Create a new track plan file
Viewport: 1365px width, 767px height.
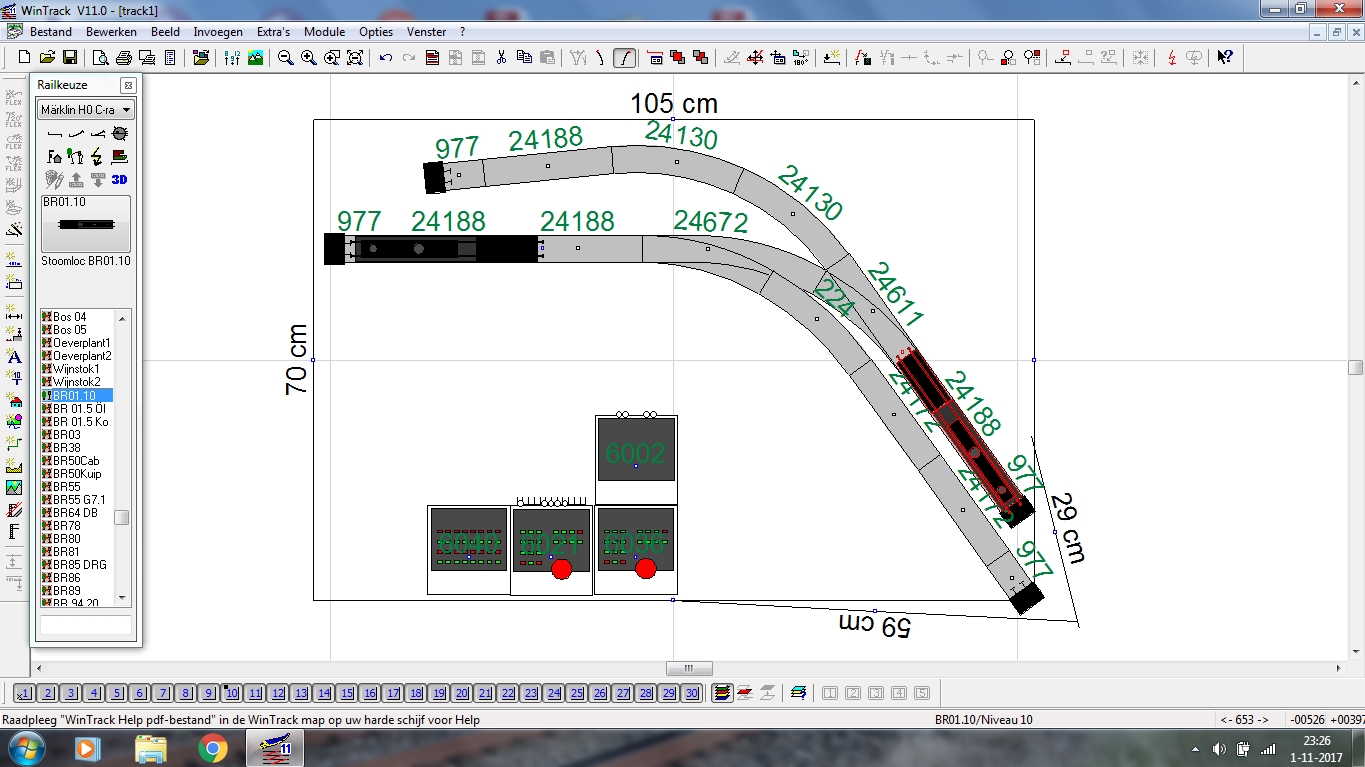pos(25,58)
